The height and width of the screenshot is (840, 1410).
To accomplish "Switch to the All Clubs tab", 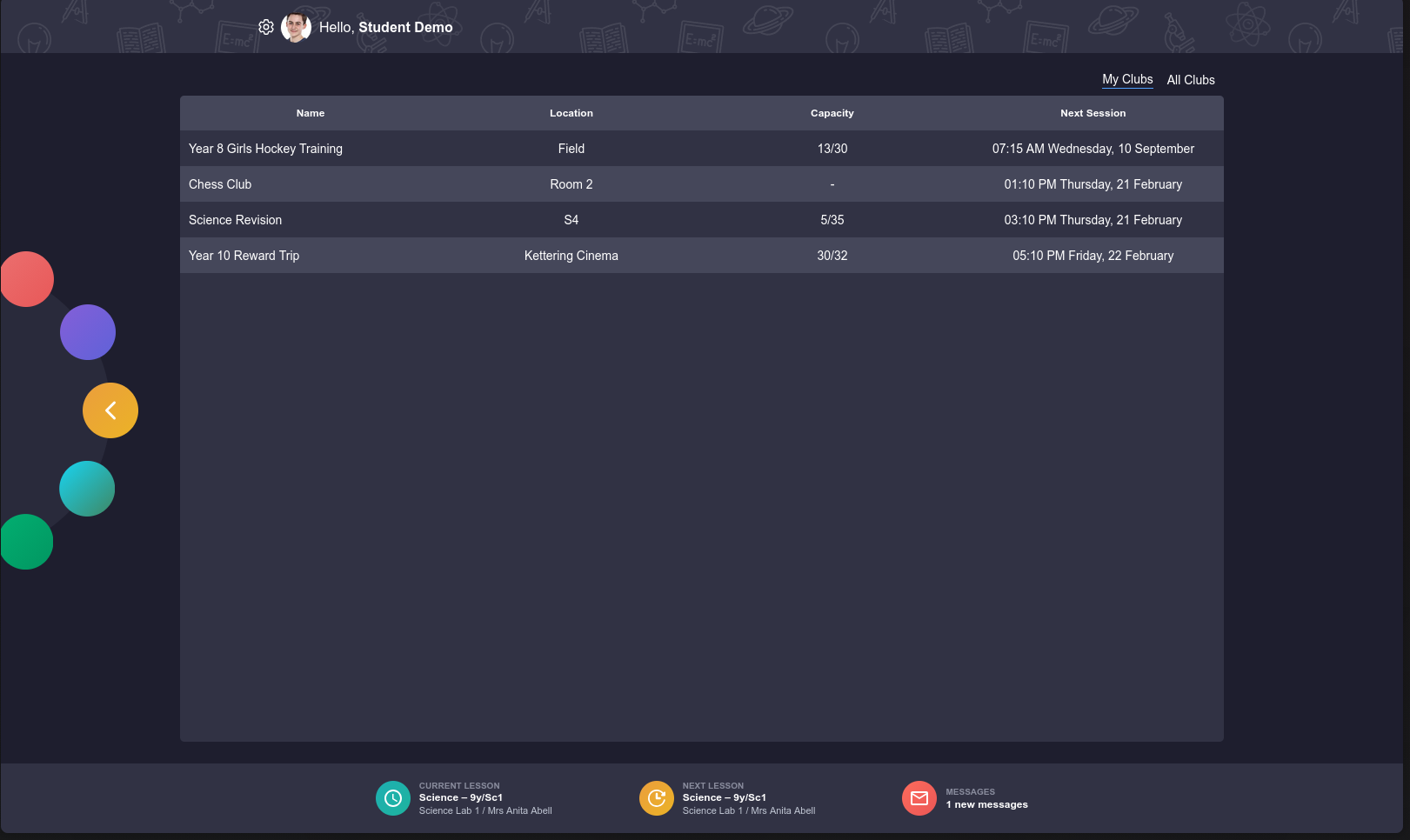I will tap(1191, 80).
